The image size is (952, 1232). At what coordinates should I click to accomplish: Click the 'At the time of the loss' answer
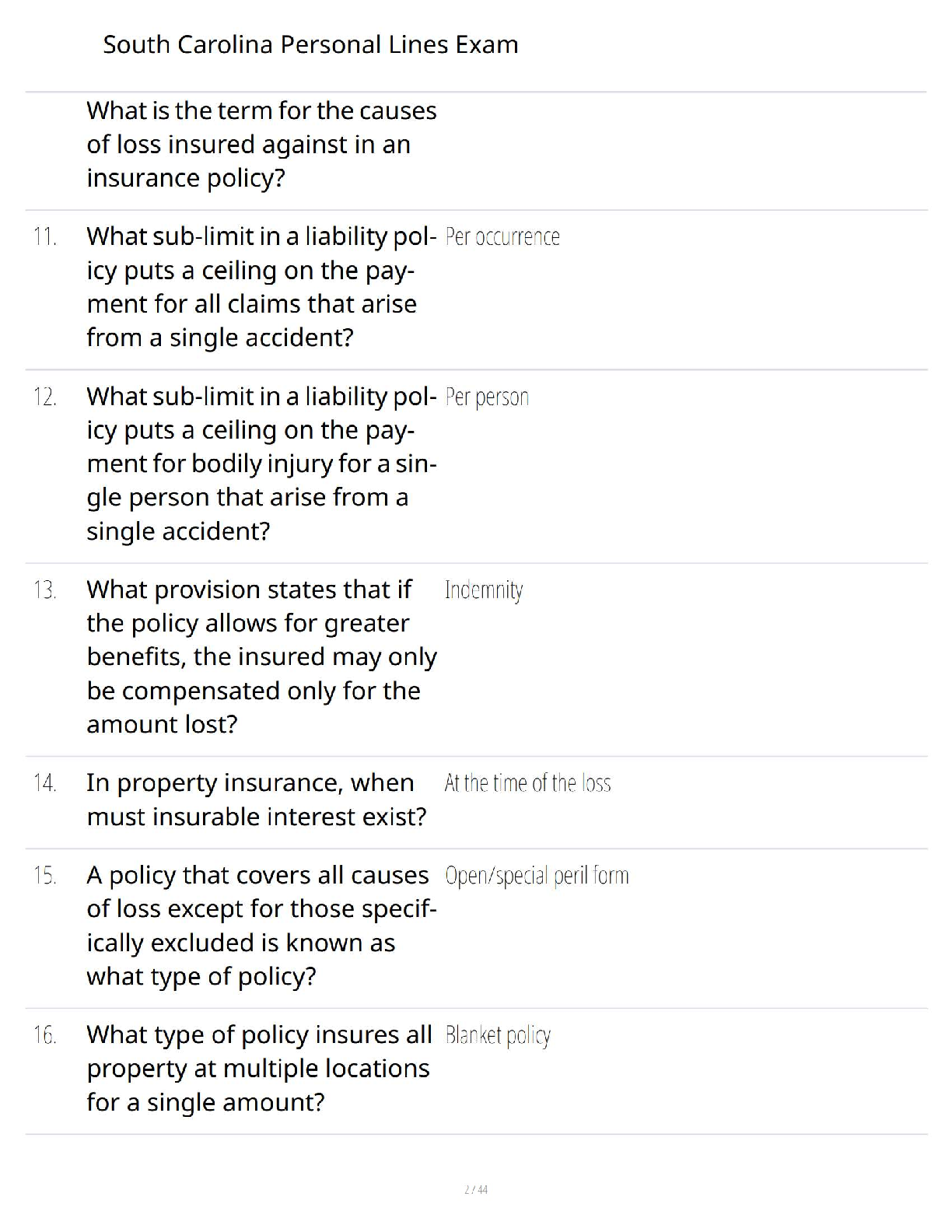click(x=527, y=782)
